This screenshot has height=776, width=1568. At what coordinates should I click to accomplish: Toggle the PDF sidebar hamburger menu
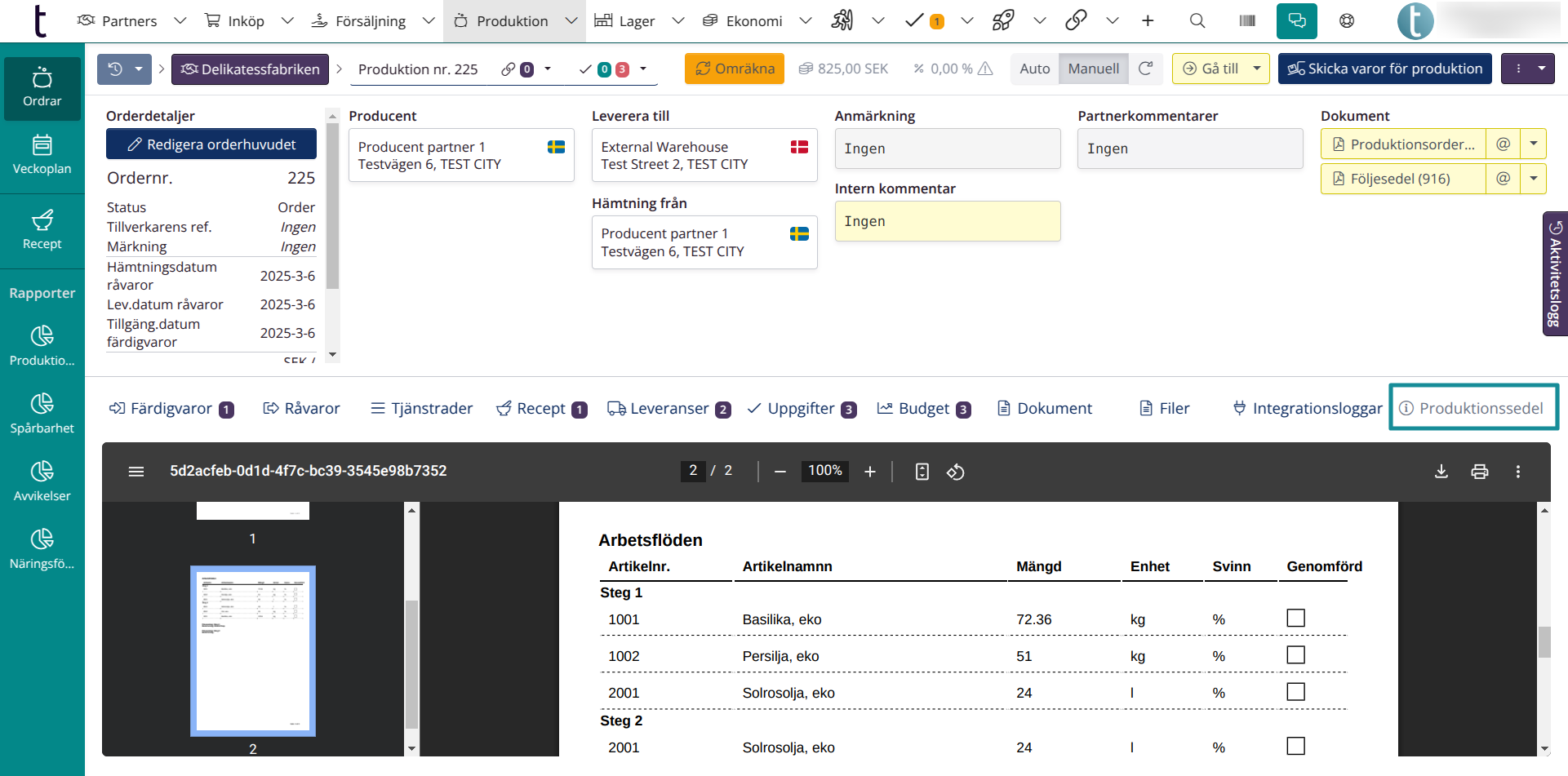coord(136,472)
